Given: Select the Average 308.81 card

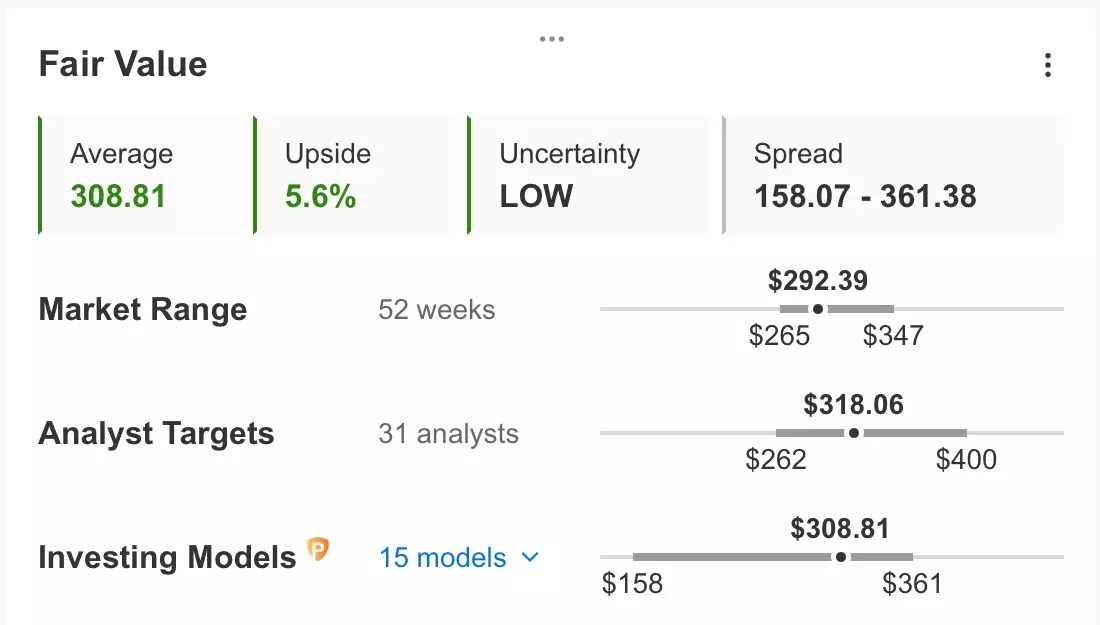Looking at the screenshot, I should click(x=139, y=175).
